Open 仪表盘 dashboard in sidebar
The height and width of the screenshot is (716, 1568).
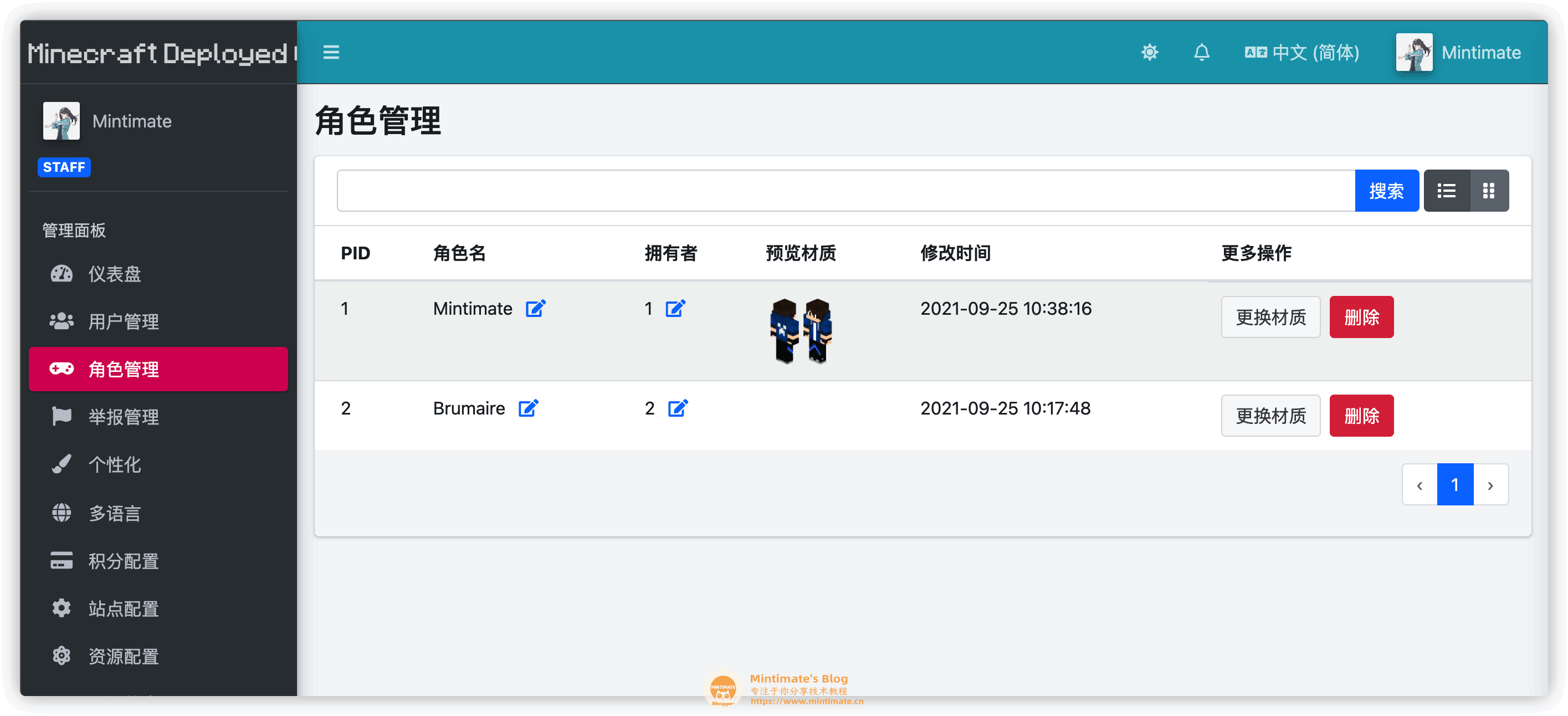[115, 274]
